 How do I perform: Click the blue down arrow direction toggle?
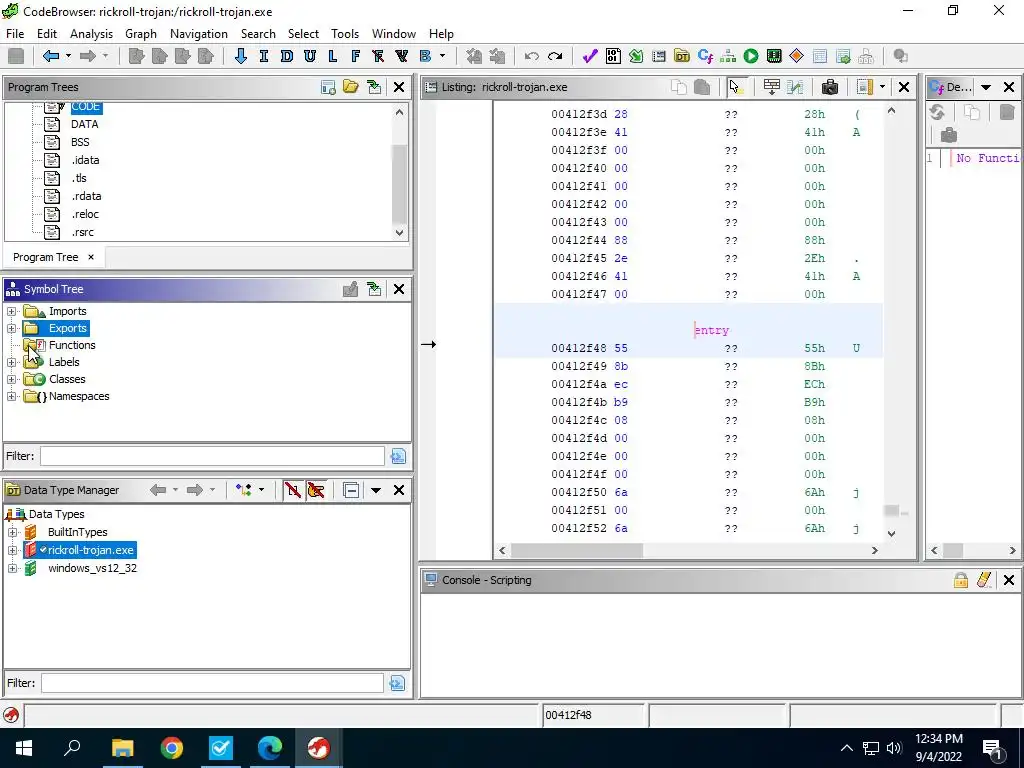coord(240,56)
